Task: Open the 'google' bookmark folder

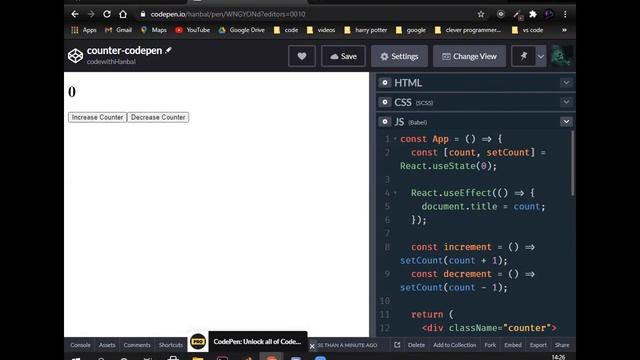Action: [x=411, y=30]
